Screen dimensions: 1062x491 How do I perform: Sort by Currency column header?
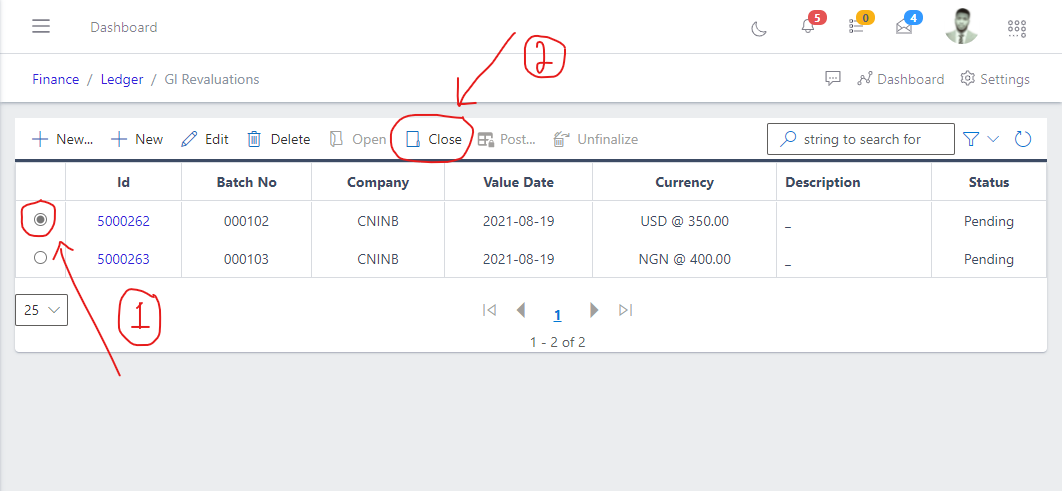[x=684, y=182]
